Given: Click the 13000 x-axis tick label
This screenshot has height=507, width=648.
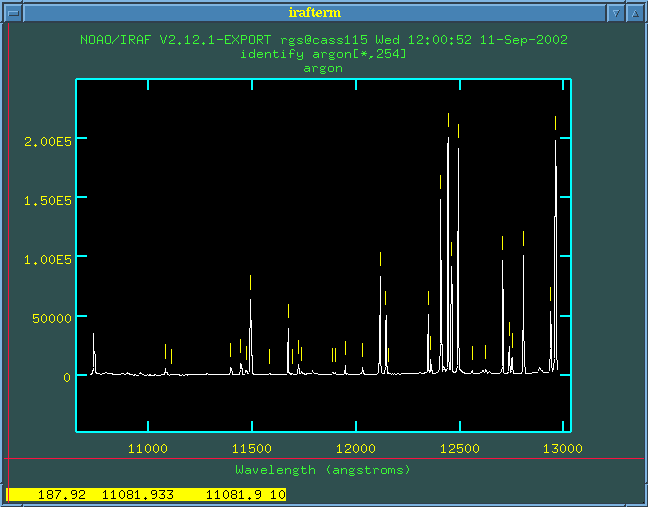Looking at the screenshot, I should point(562,446).
